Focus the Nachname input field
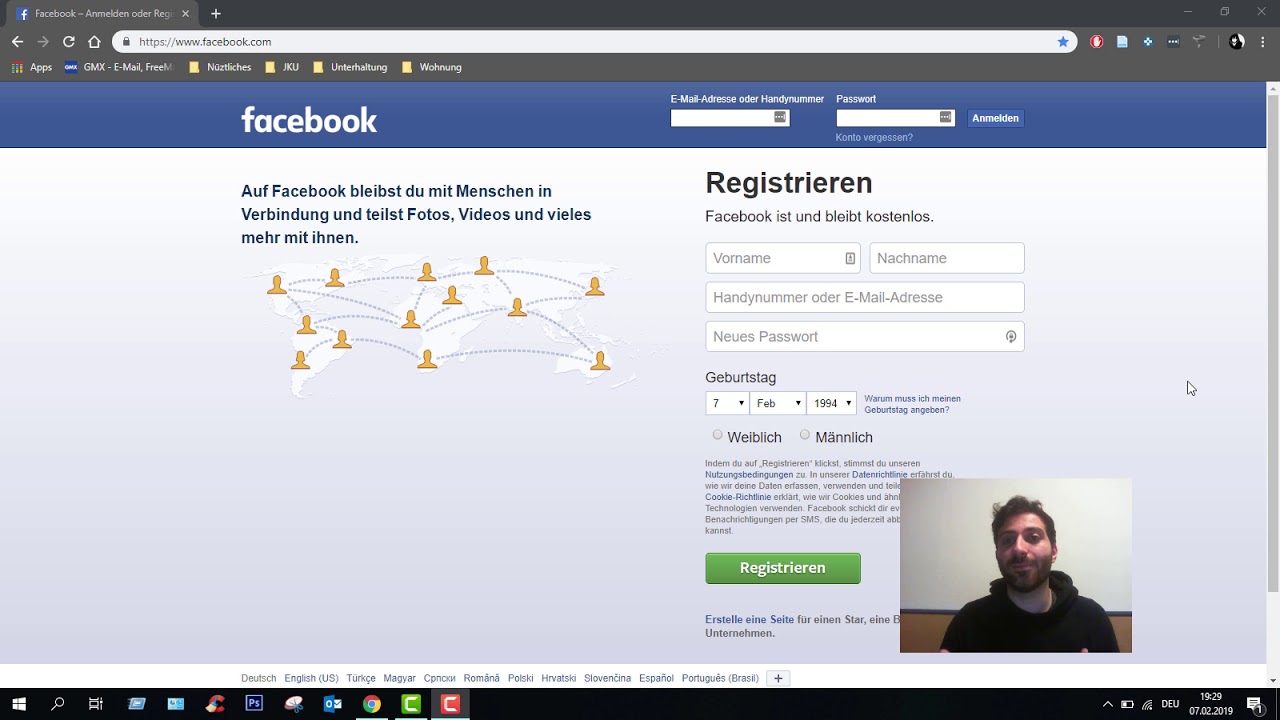The height and width of the screenshot is (720, 1280). click(x=947, y=258)
